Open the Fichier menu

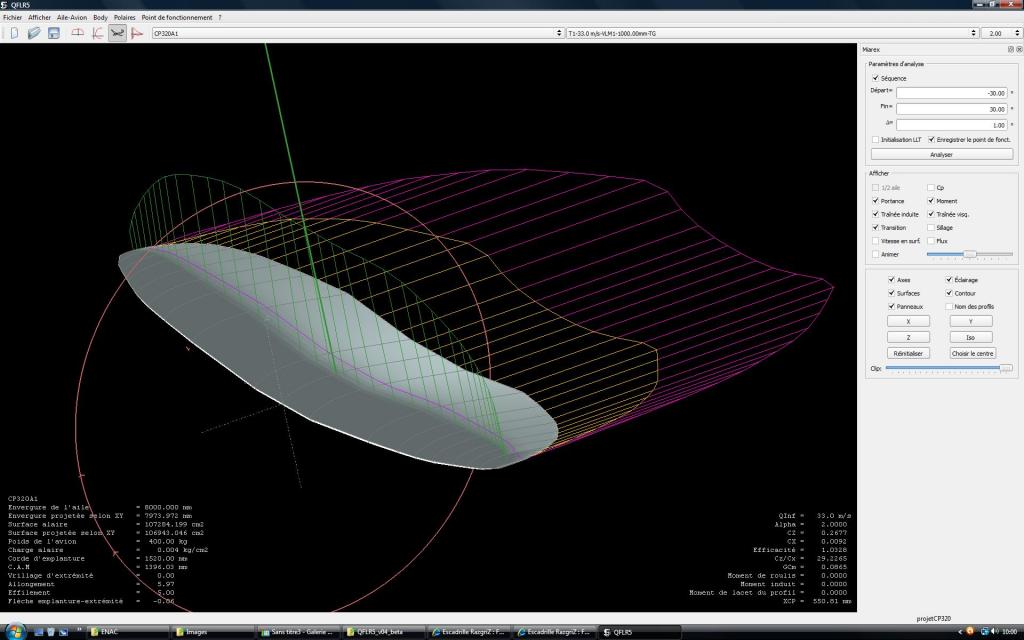(12, 18)
